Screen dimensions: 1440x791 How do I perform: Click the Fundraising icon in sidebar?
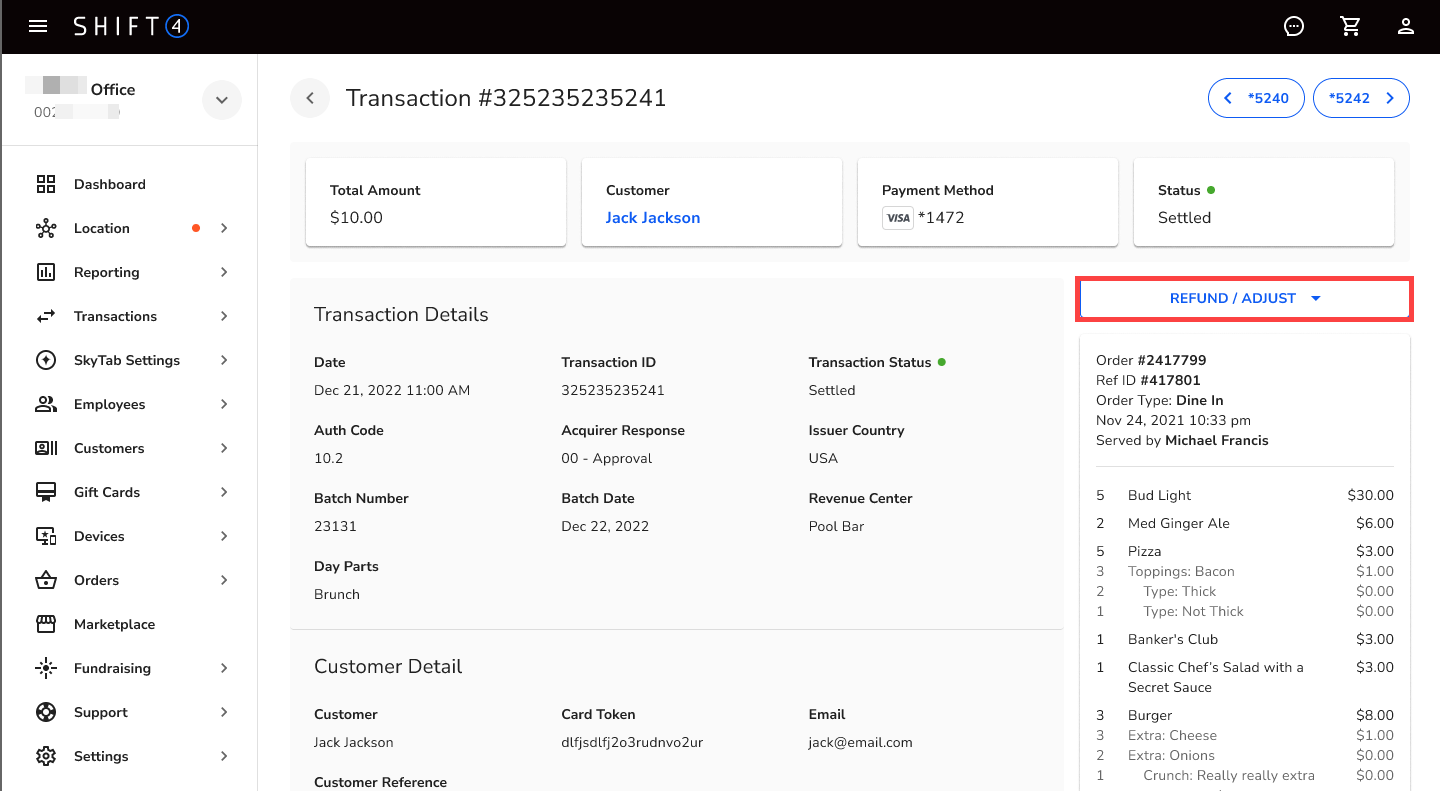coord(45,668)
